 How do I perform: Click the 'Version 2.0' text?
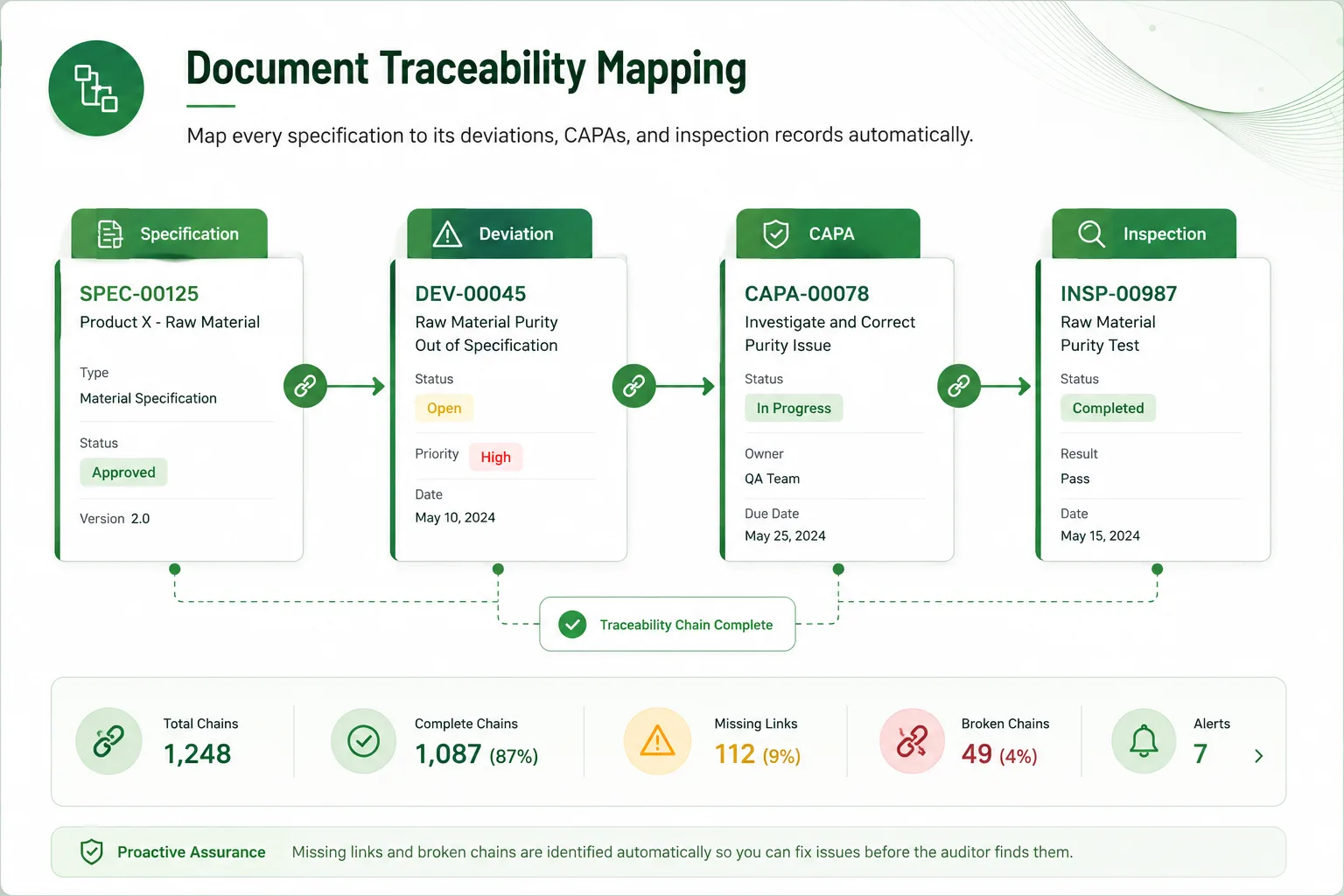(x=115, y=519)
